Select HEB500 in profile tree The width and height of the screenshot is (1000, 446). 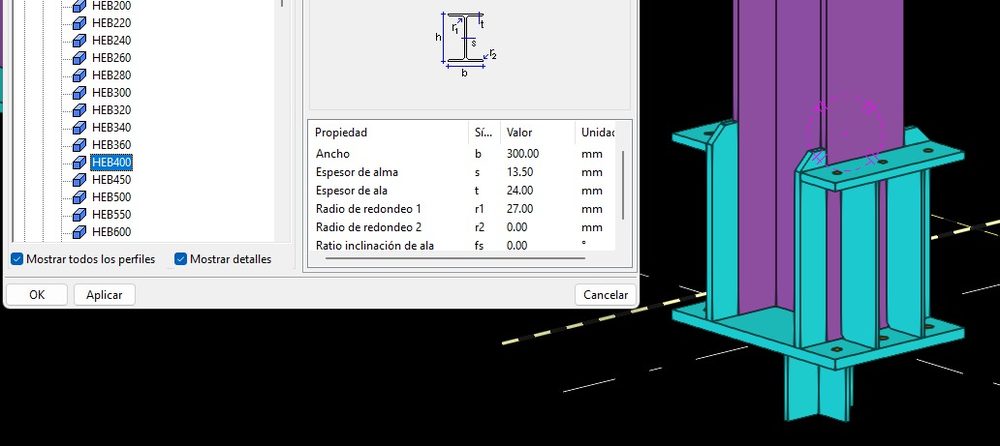click(x=112, y=197)
